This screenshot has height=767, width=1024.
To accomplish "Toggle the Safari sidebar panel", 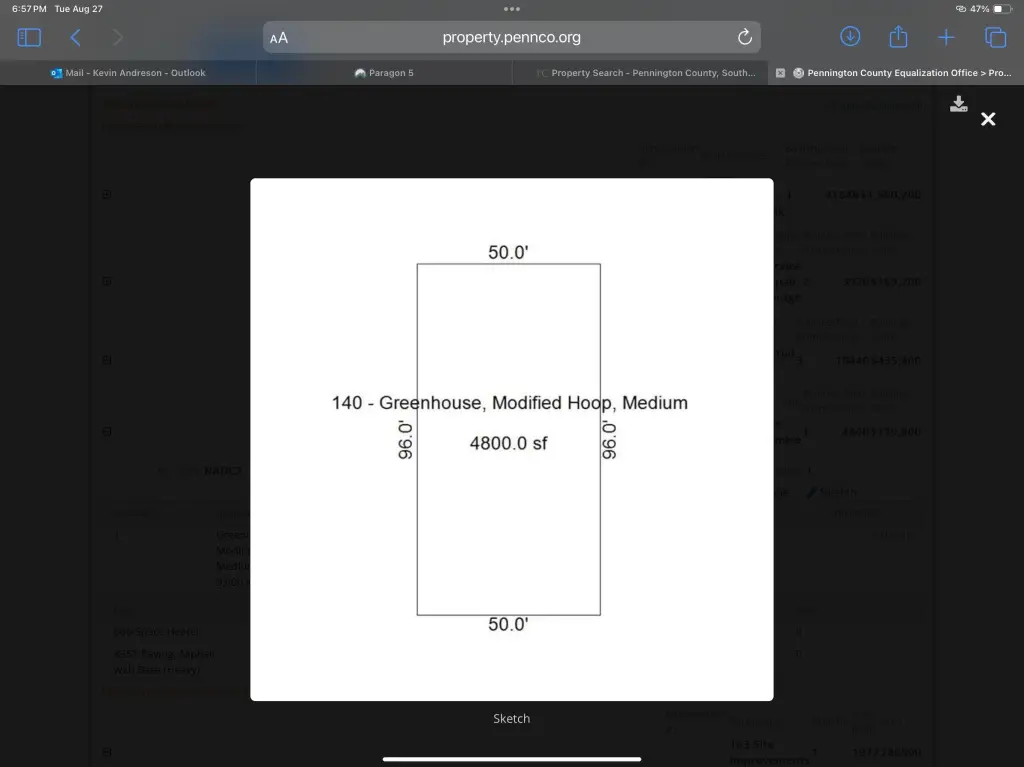I will (29, 38).
